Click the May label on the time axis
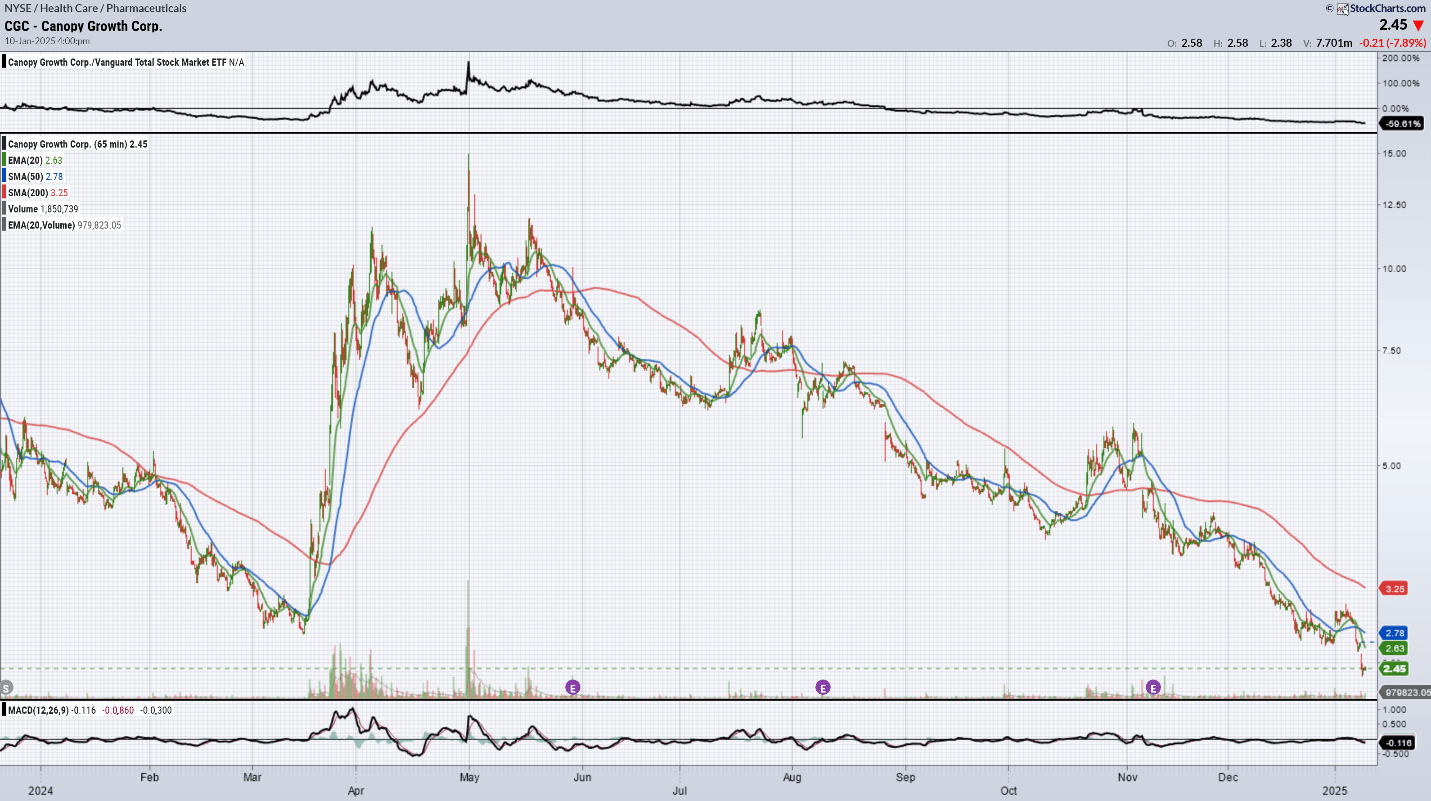Screen dimensions: 1431x801 coord(469,775)
